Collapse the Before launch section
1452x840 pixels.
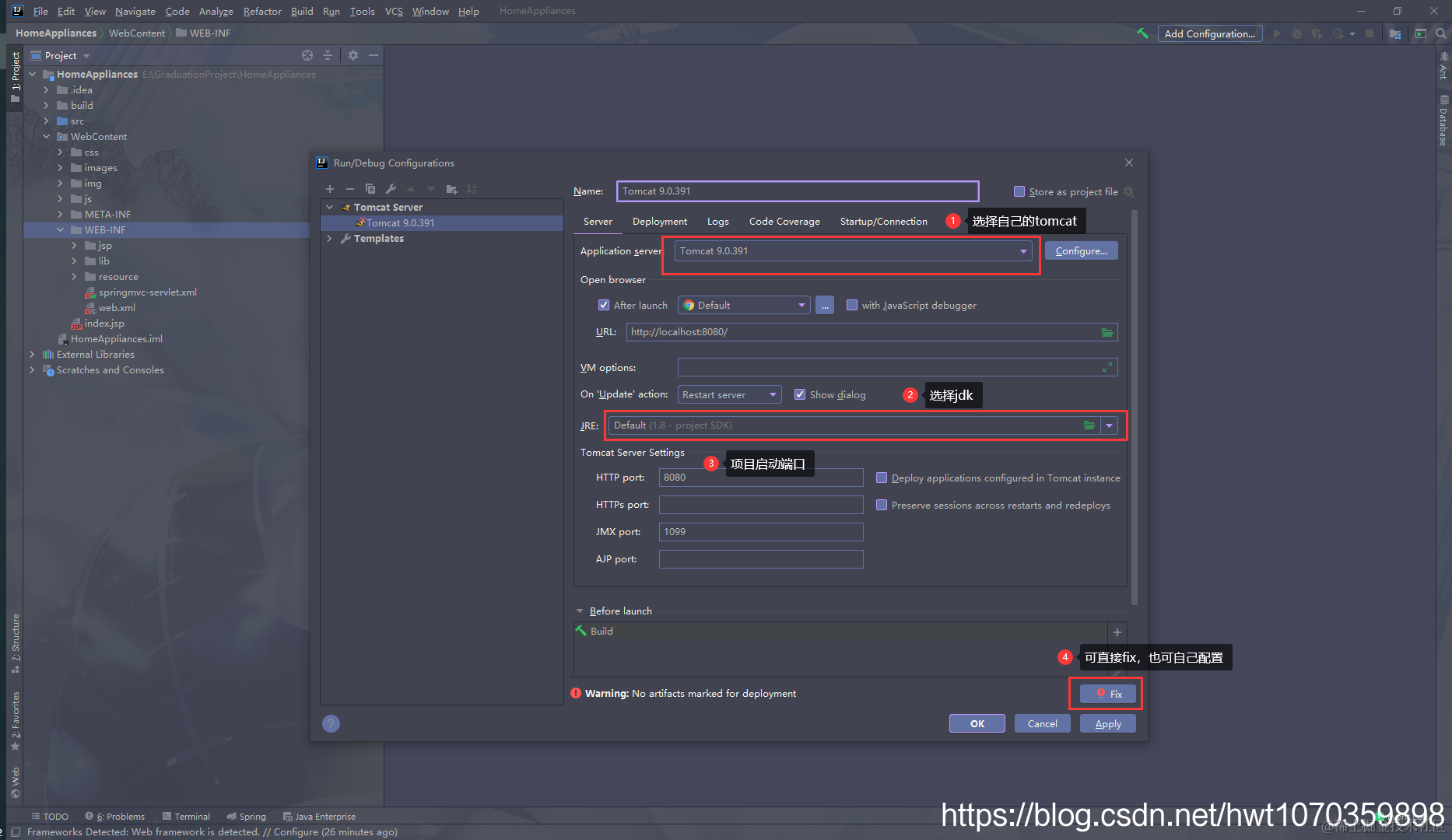coord(580,611)
